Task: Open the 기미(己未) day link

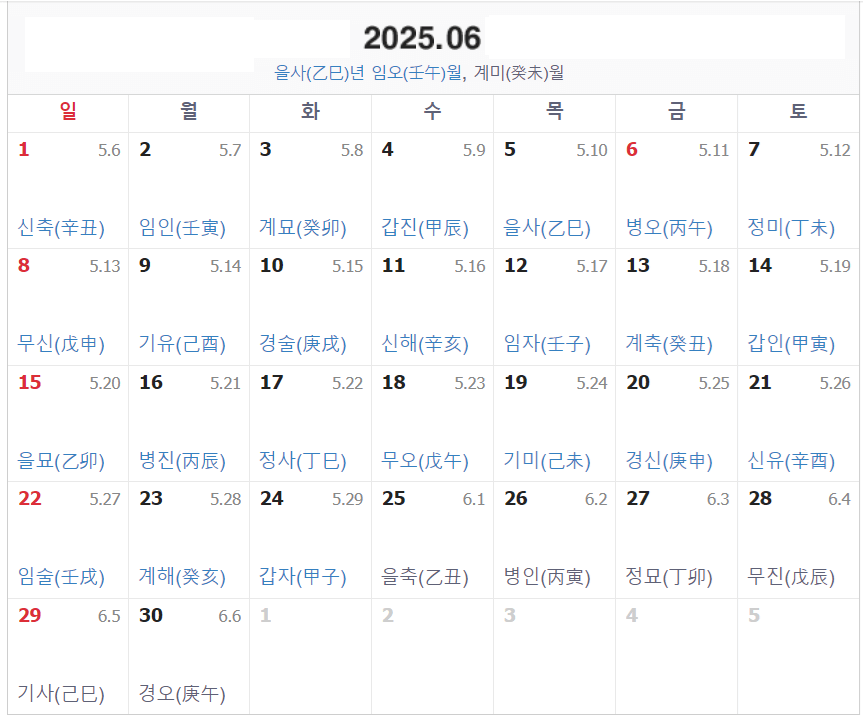Action: (x=547, y=460)
